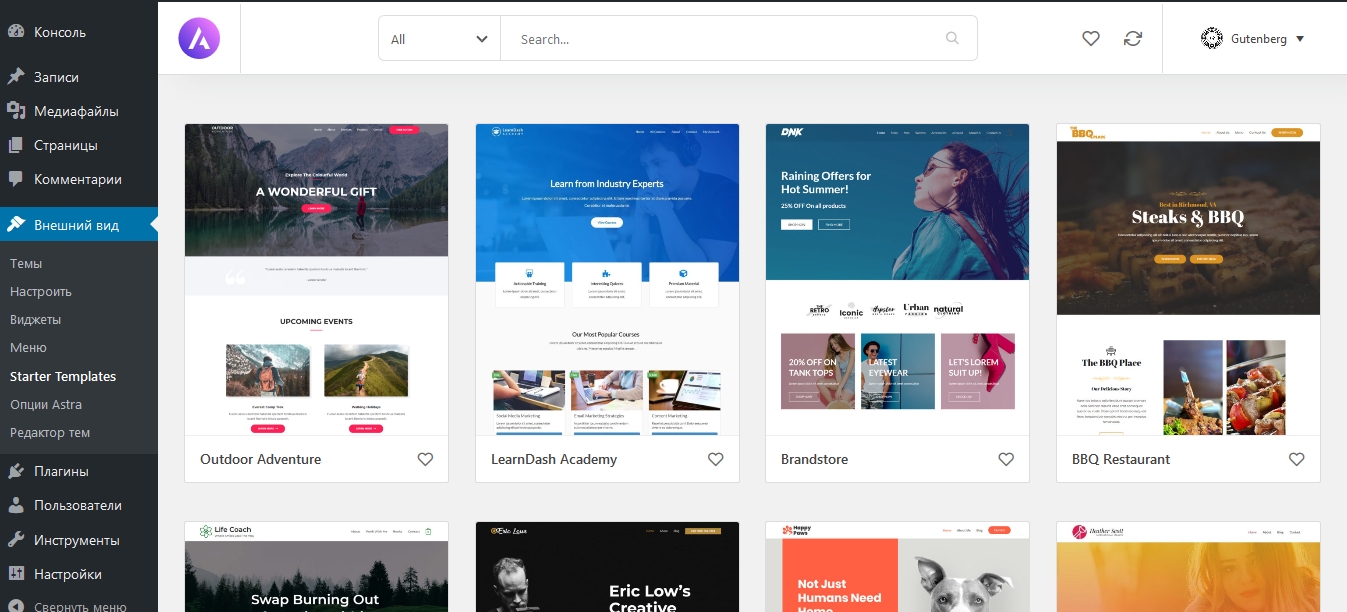1347x612 pixels.
Task: Click the sync library refresh icon
Action: click(1132, 39)
